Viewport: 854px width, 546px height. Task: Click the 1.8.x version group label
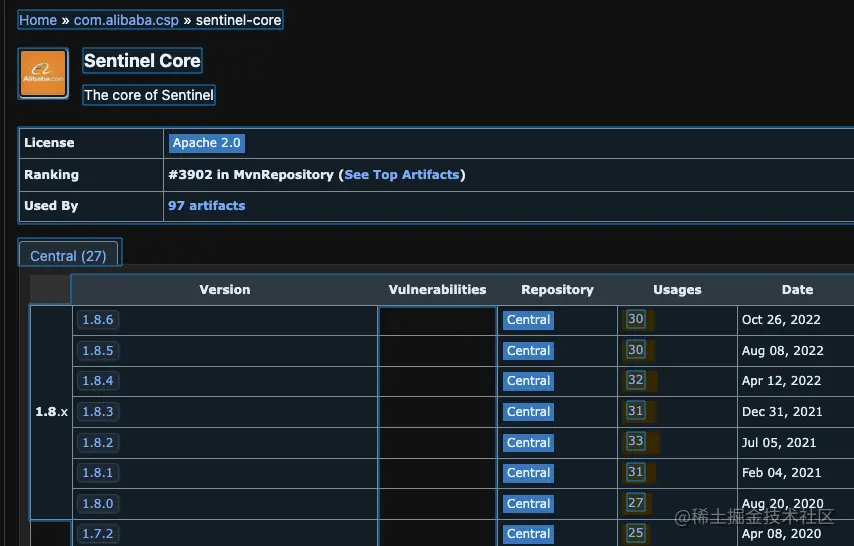click(51, 412)
